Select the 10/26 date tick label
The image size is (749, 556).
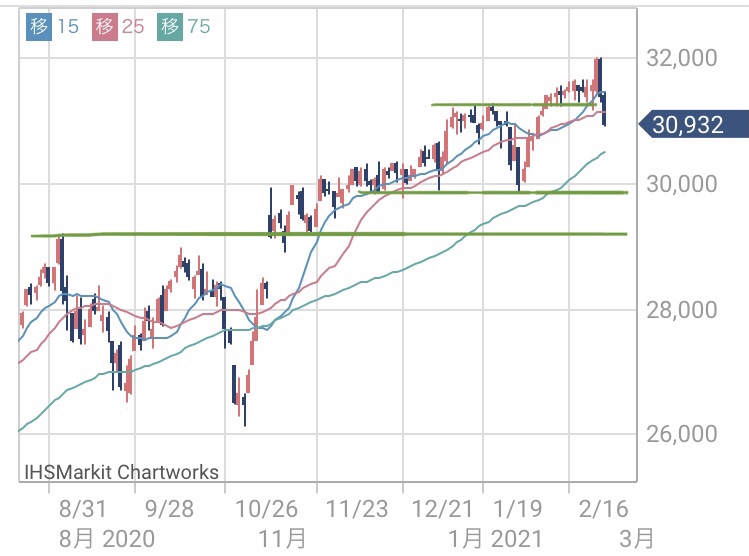pyautogui.click(x=269, y=507)
